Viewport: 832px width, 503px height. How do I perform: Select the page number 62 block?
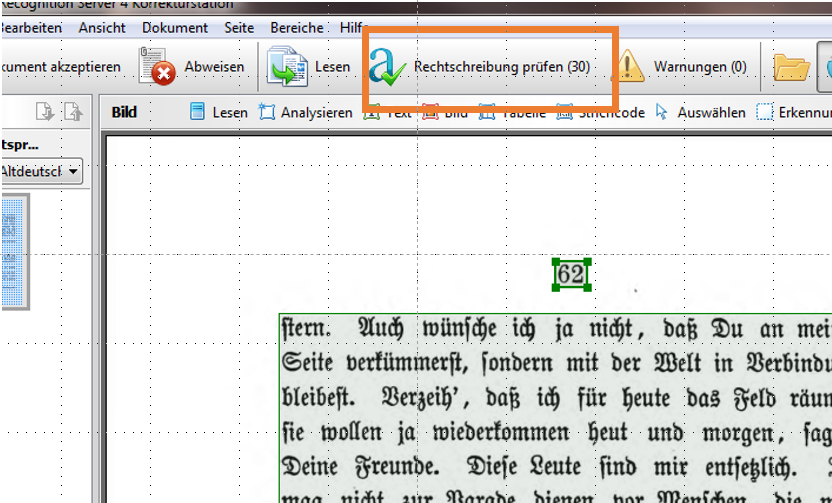click(x=570, y=274)
